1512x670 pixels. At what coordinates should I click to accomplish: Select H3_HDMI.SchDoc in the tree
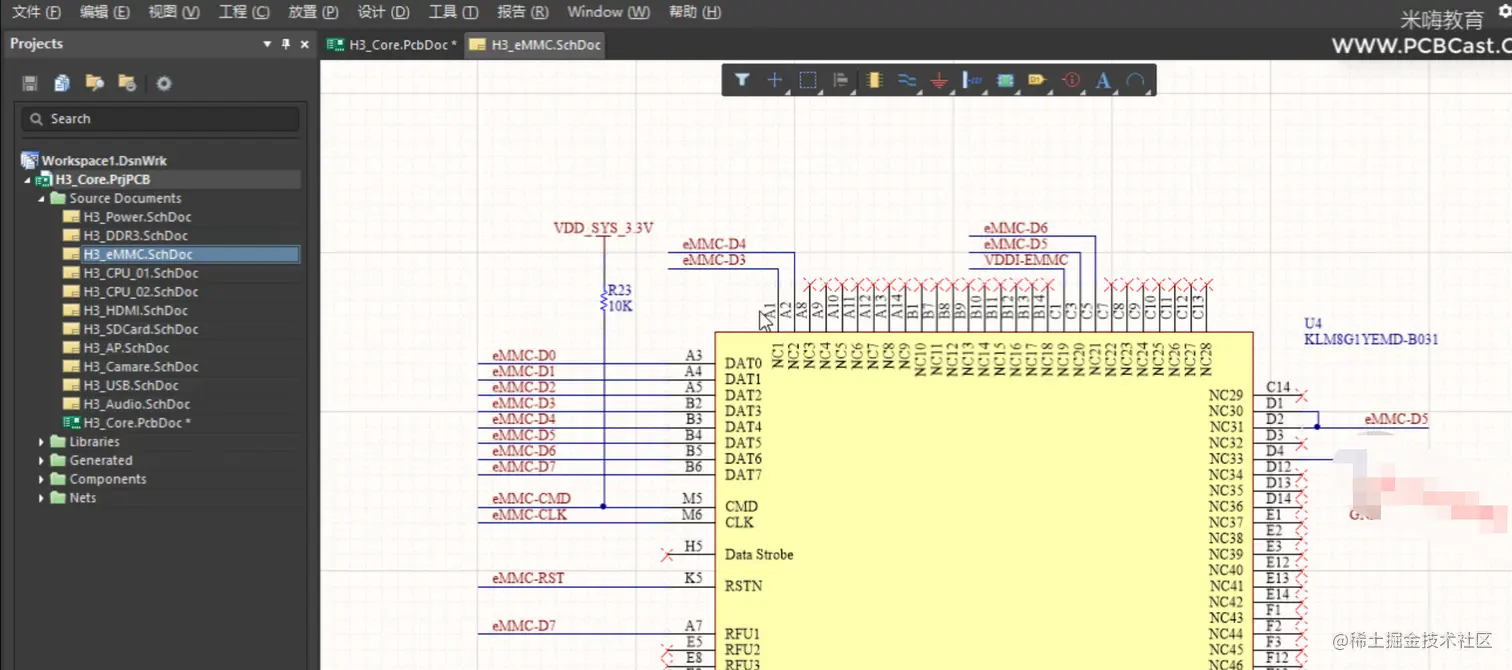(x=135, y=311)
